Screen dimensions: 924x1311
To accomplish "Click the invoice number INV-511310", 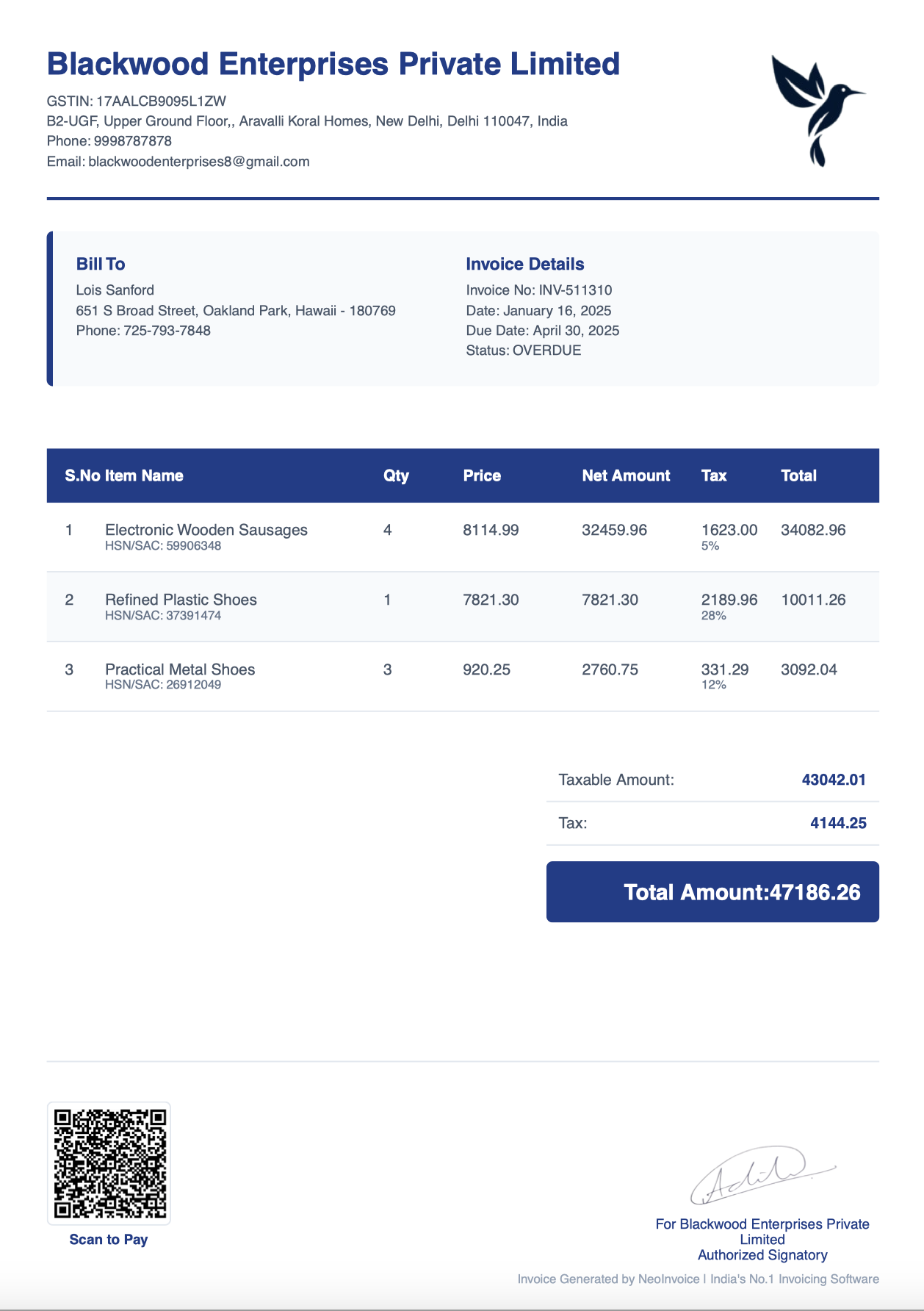I will pyautogui.click(x=575, y=290).
